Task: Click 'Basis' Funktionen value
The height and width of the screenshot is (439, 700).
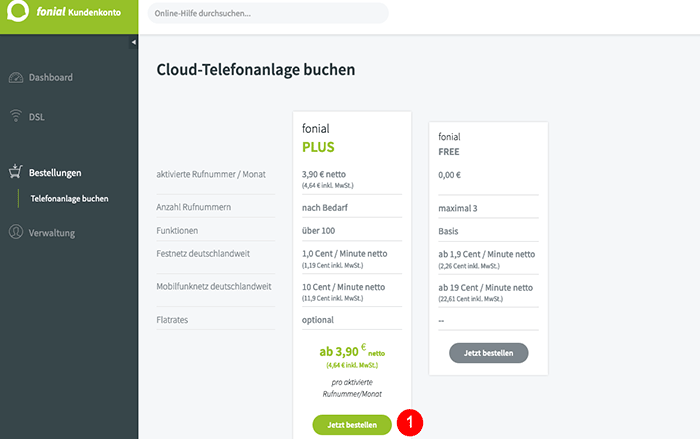Action: pos(448,231)
